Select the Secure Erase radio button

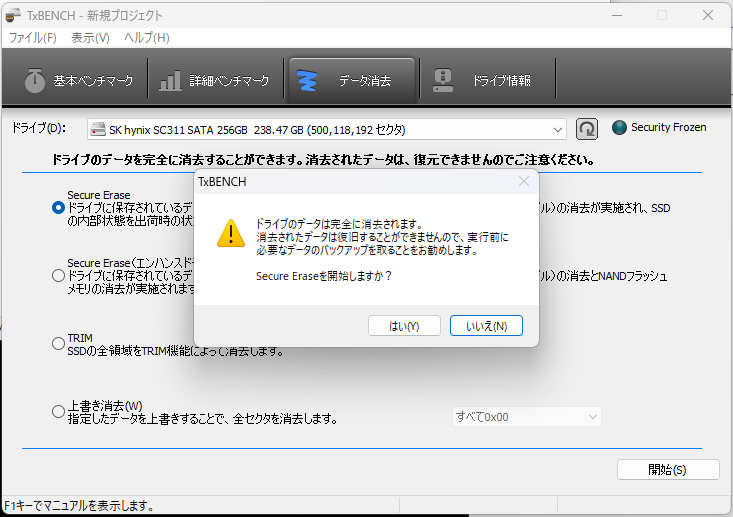58,207
